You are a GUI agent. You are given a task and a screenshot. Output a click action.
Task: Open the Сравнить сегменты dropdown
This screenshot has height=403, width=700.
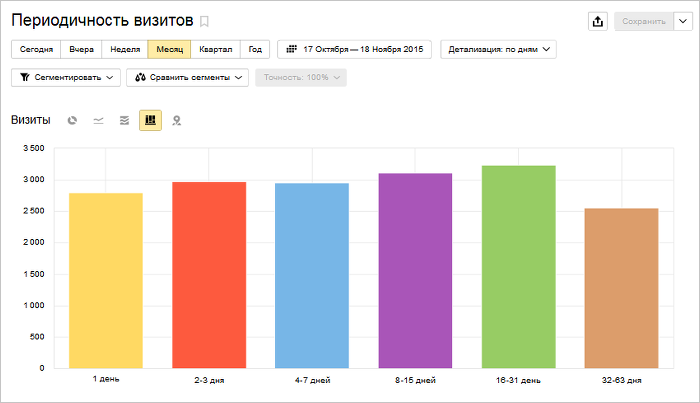click(187, 77)
